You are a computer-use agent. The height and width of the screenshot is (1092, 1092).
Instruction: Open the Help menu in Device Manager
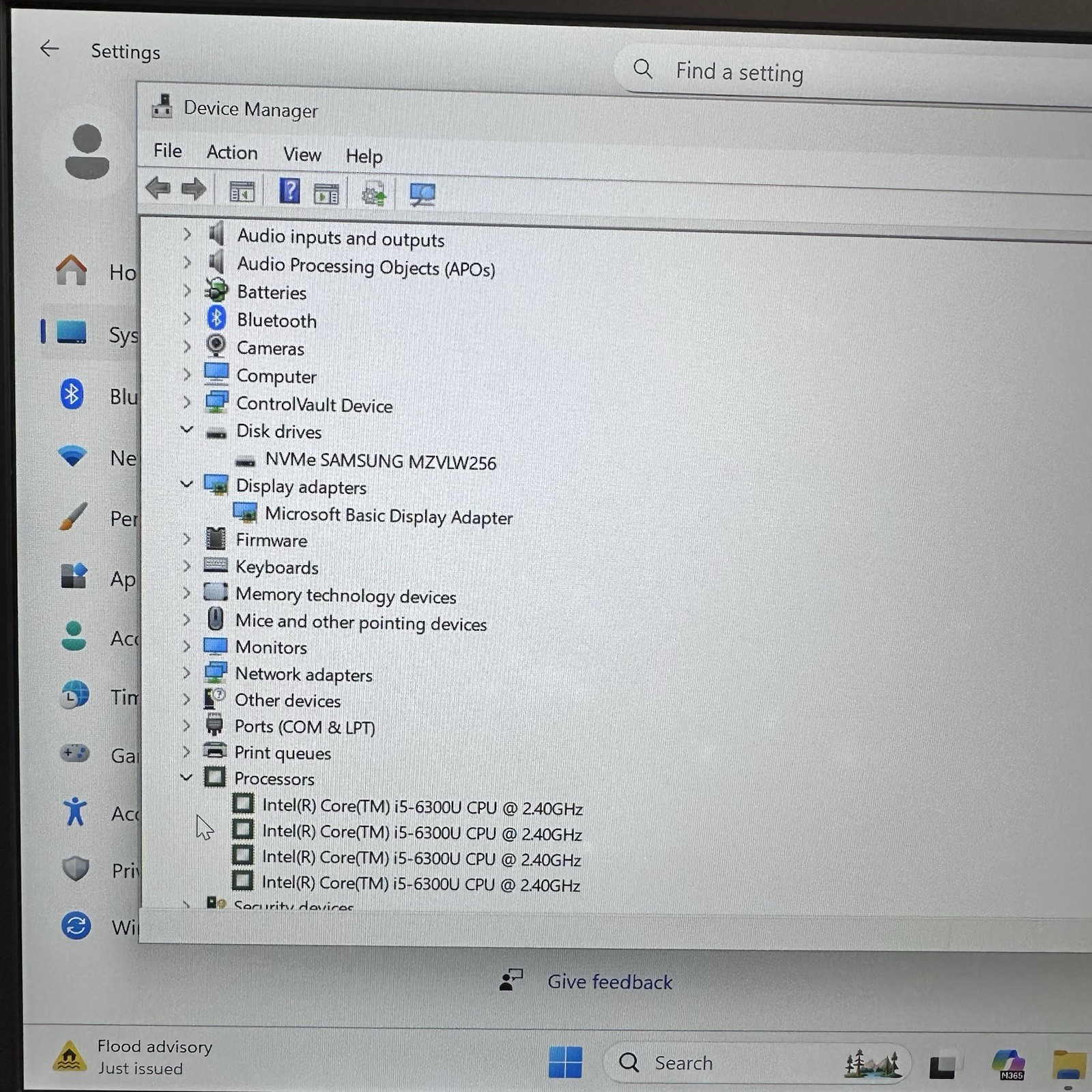pyautogui.click(x=364, y=156)
